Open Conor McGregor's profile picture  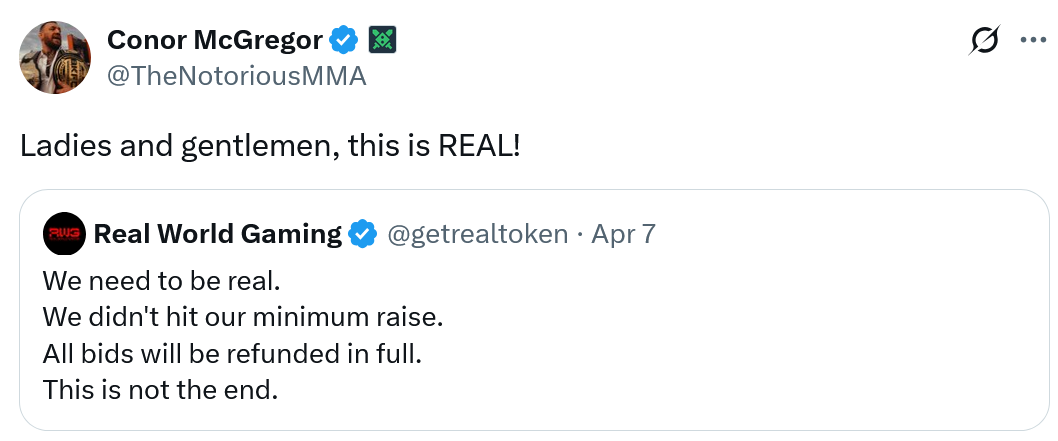[x=55, y=57]
